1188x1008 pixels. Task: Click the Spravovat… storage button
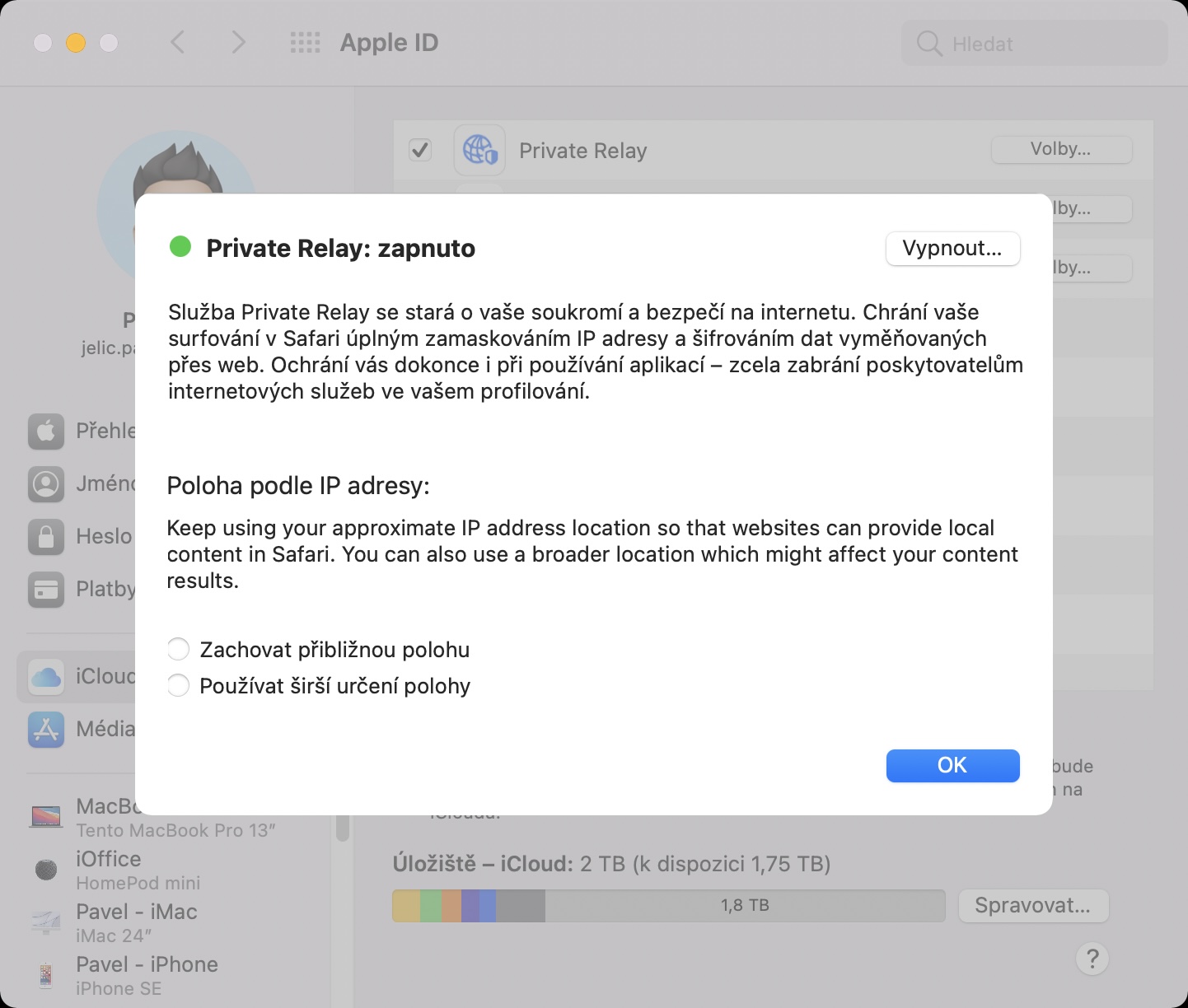(x=1033, y=906)
